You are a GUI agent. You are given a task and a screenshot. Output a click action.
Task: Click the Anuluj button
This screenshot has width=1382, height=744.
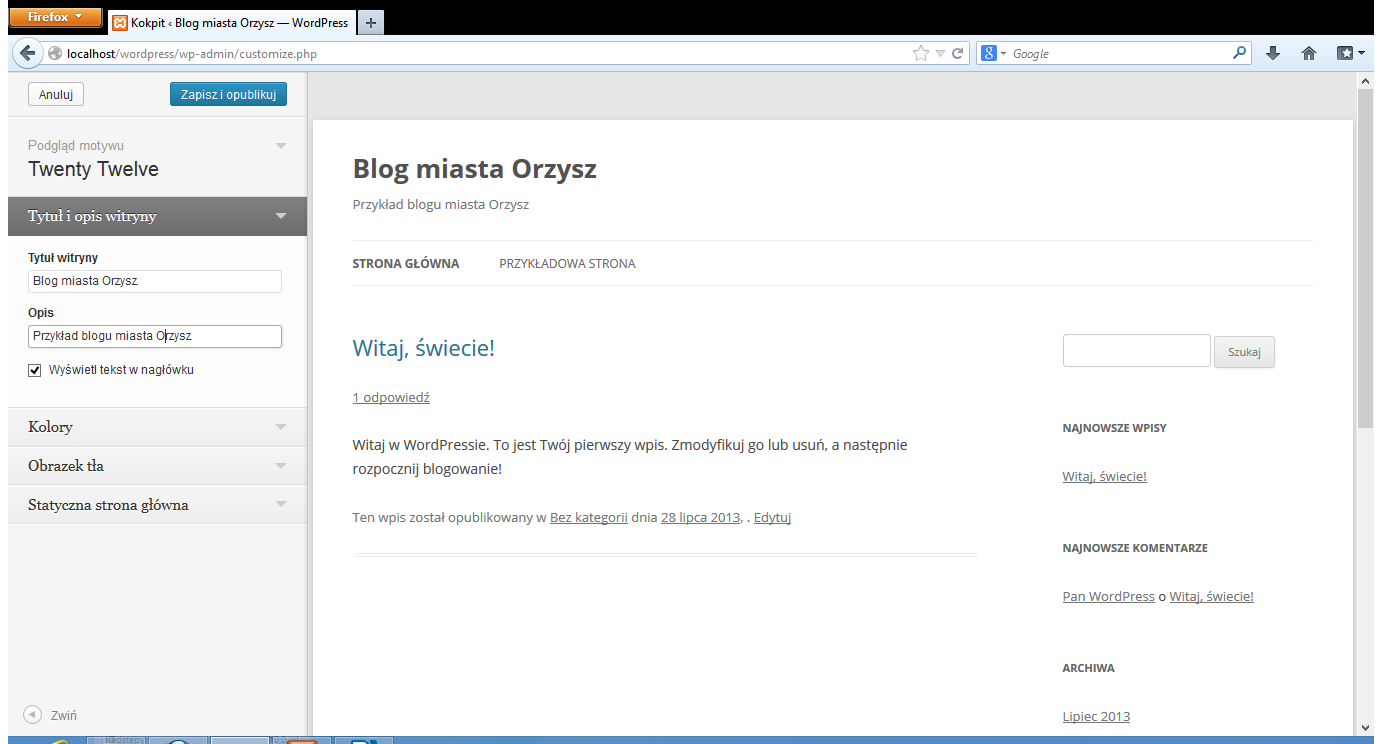click(x=56, y=94)
